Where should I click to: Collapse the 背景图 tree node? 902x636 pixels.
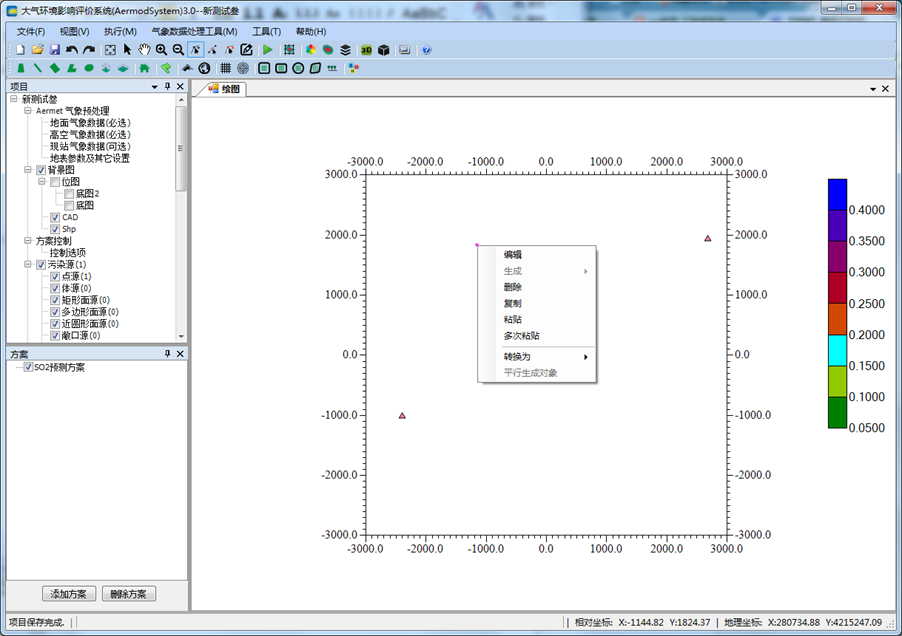click(28, 170)
